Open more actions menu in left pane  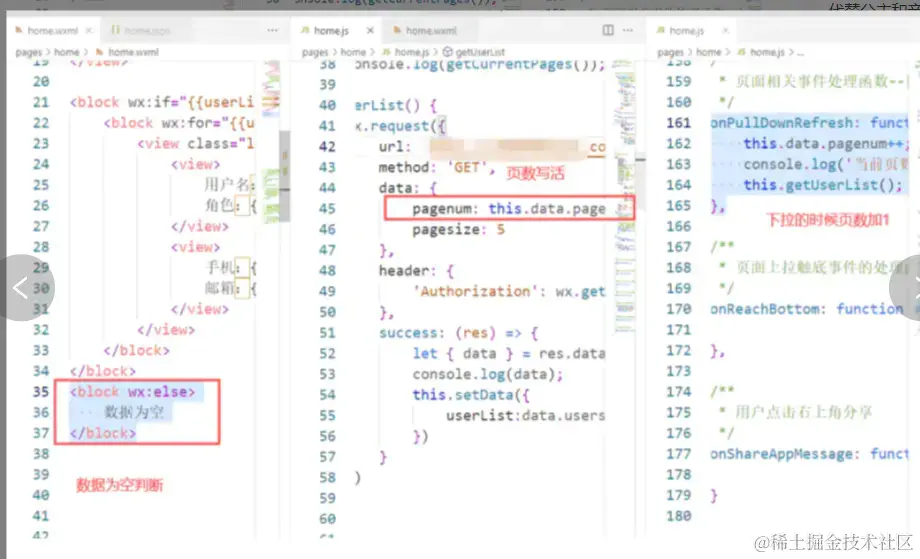click(272, 31)
